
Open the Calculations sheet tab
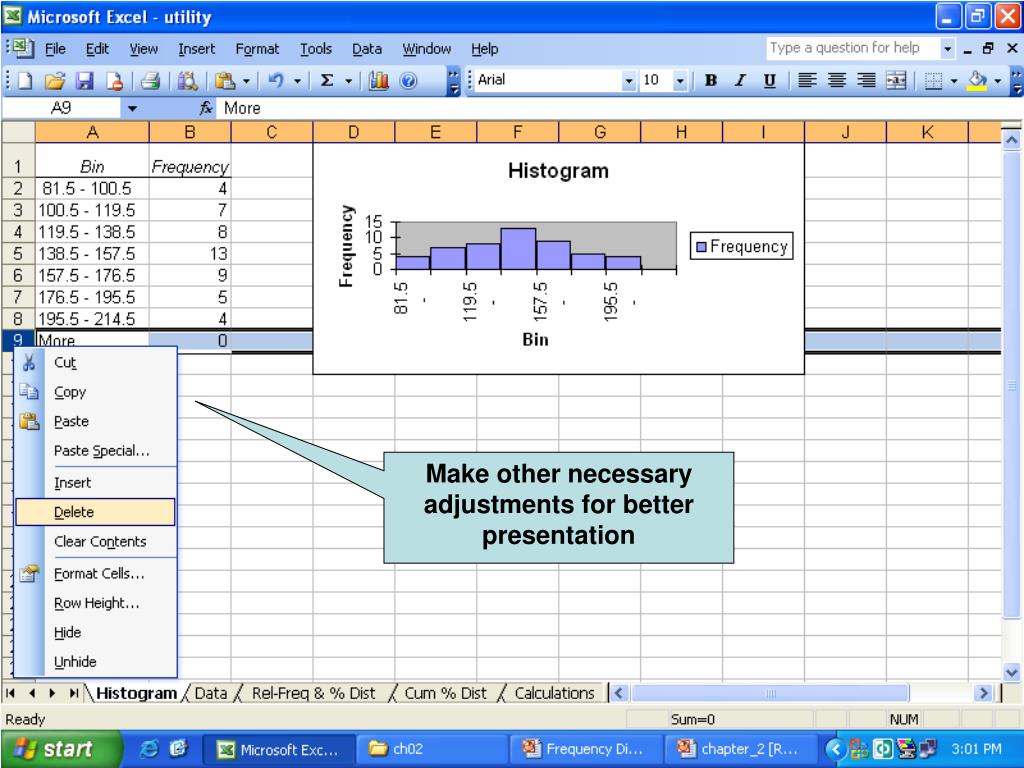point(554,693)
